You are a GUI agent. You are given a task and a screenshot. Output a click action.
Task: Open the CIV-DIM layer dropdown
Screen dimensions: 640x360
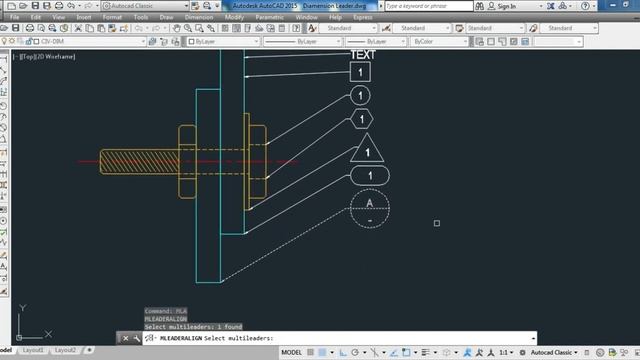tap(73, 42)
